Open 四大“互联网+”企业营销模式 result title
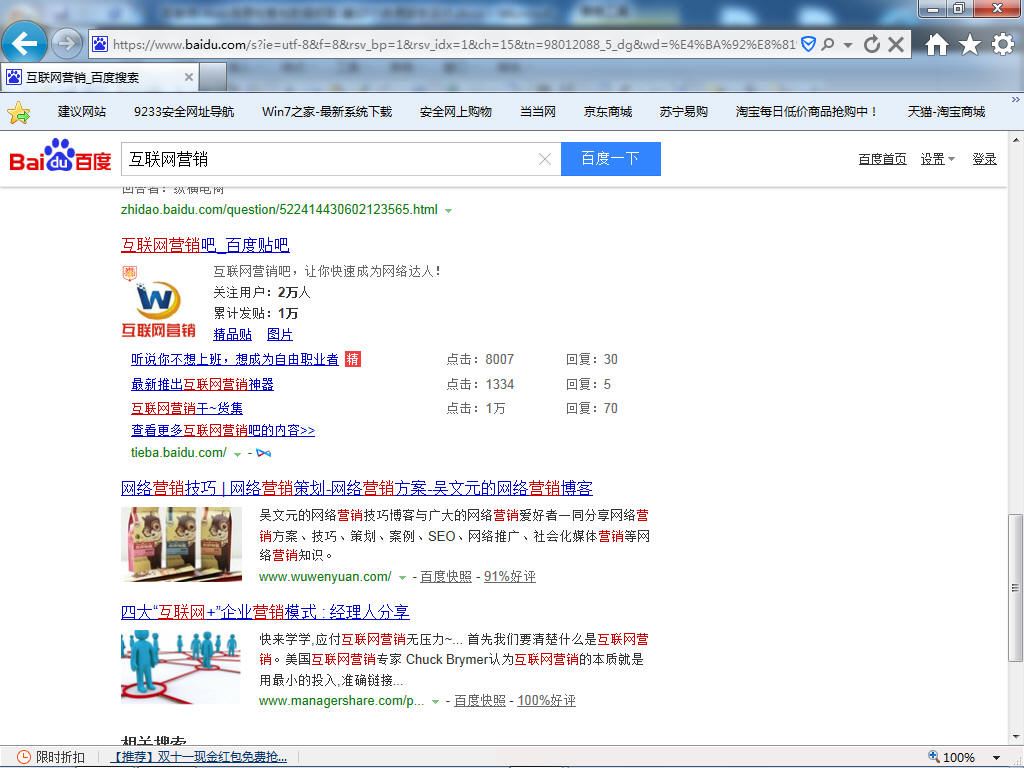The height and width of the screenshot is (768, 1024). (x=265, y=612)
